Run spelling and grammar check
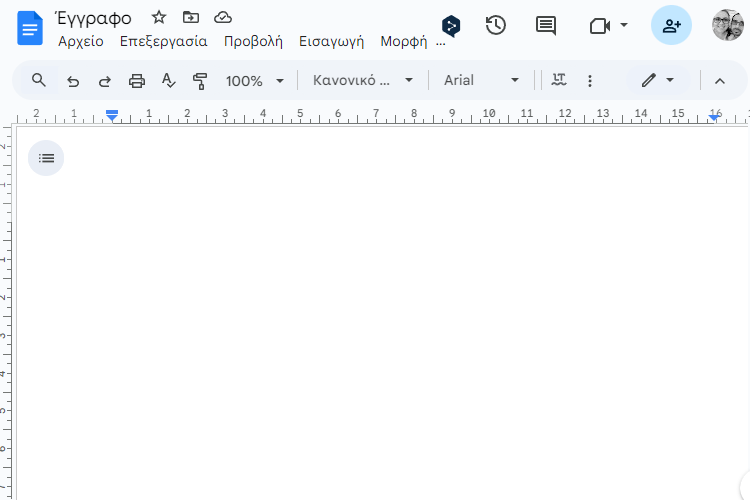Viewport: 750px width, 500px height. click(x=168, y=80)
